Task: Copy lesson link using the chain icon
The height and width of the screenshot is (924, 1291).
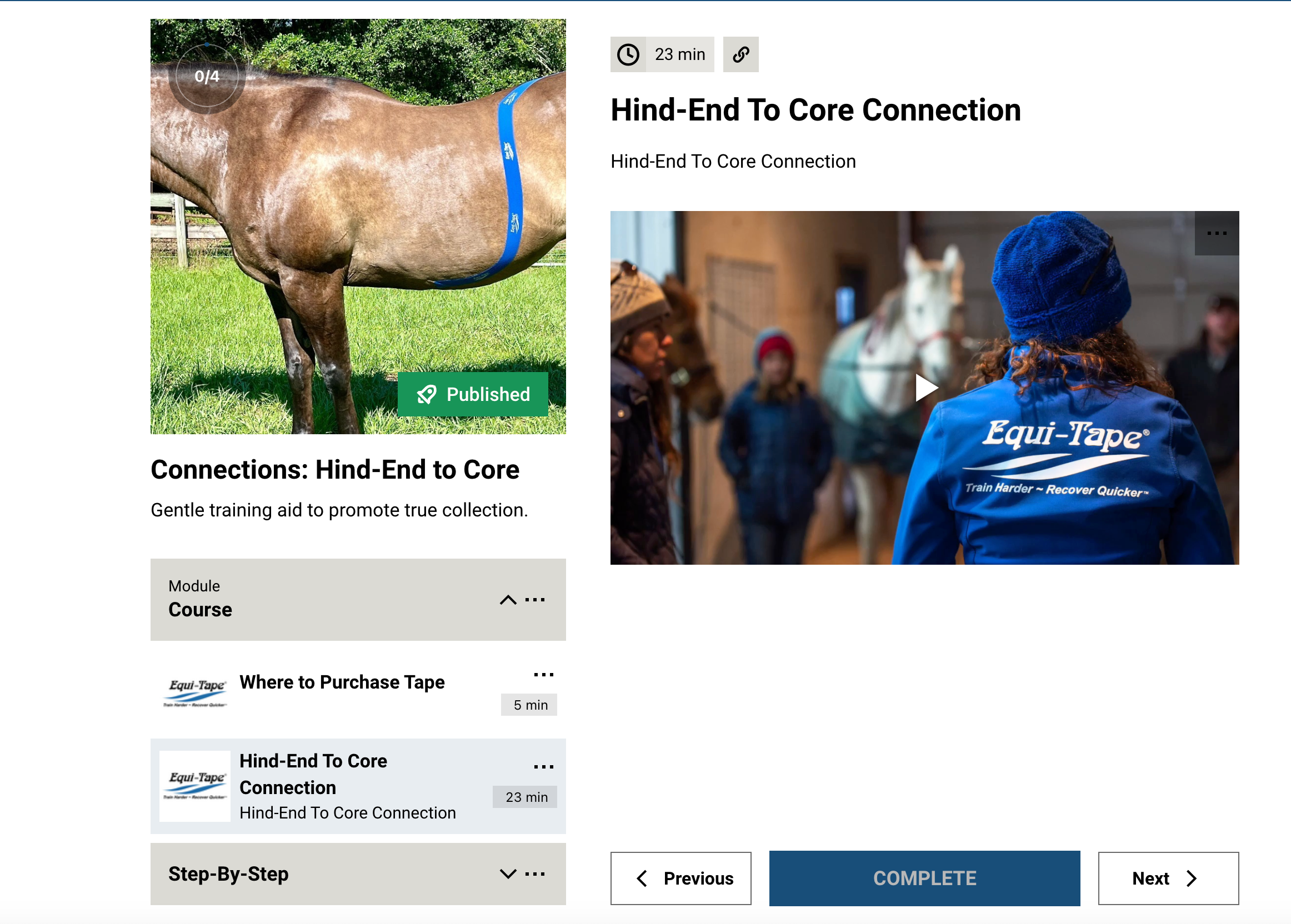Action: click(740, 54)
